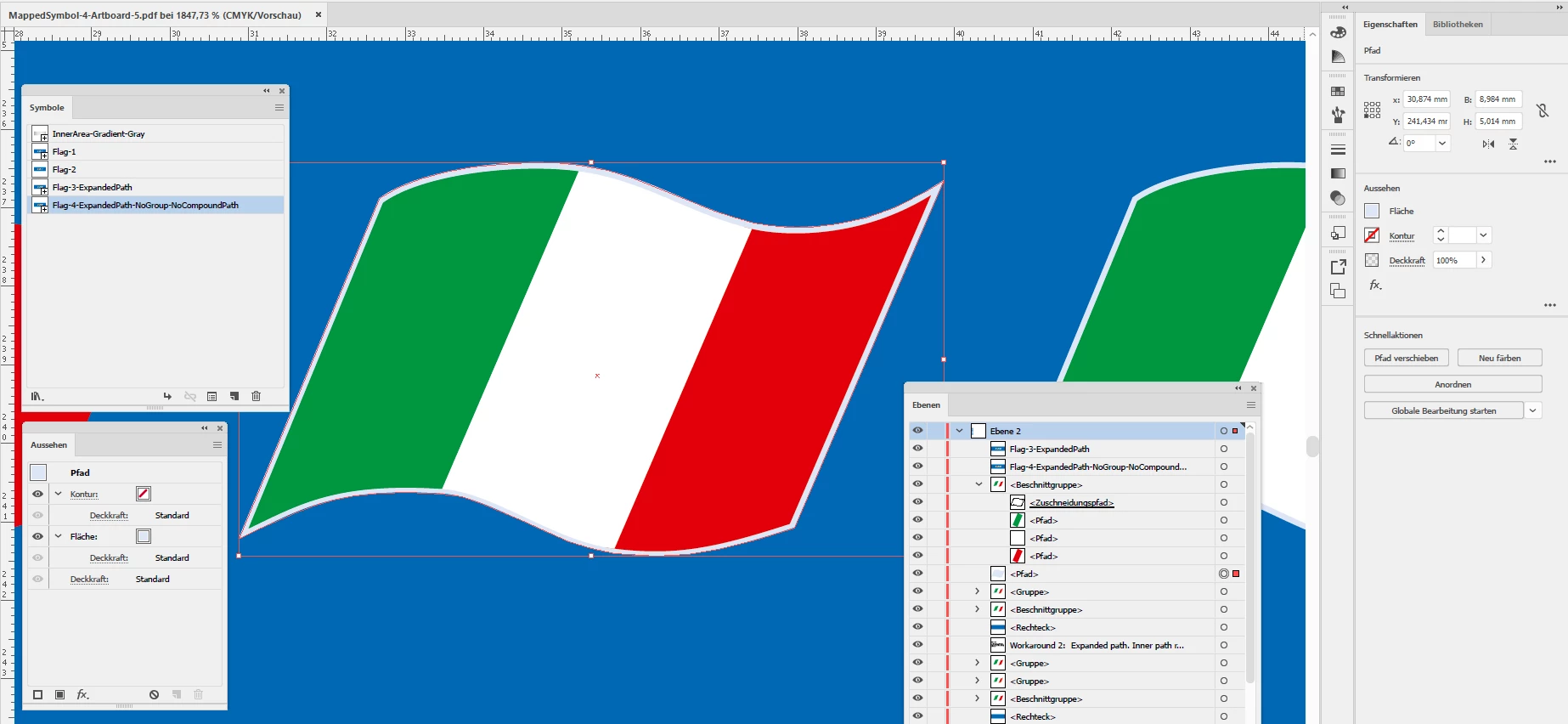Open Symbol Libraries menu in Symbole panel
Image resolution: width=1568 pixels, height=724 pixels.
tap(37, 396)
